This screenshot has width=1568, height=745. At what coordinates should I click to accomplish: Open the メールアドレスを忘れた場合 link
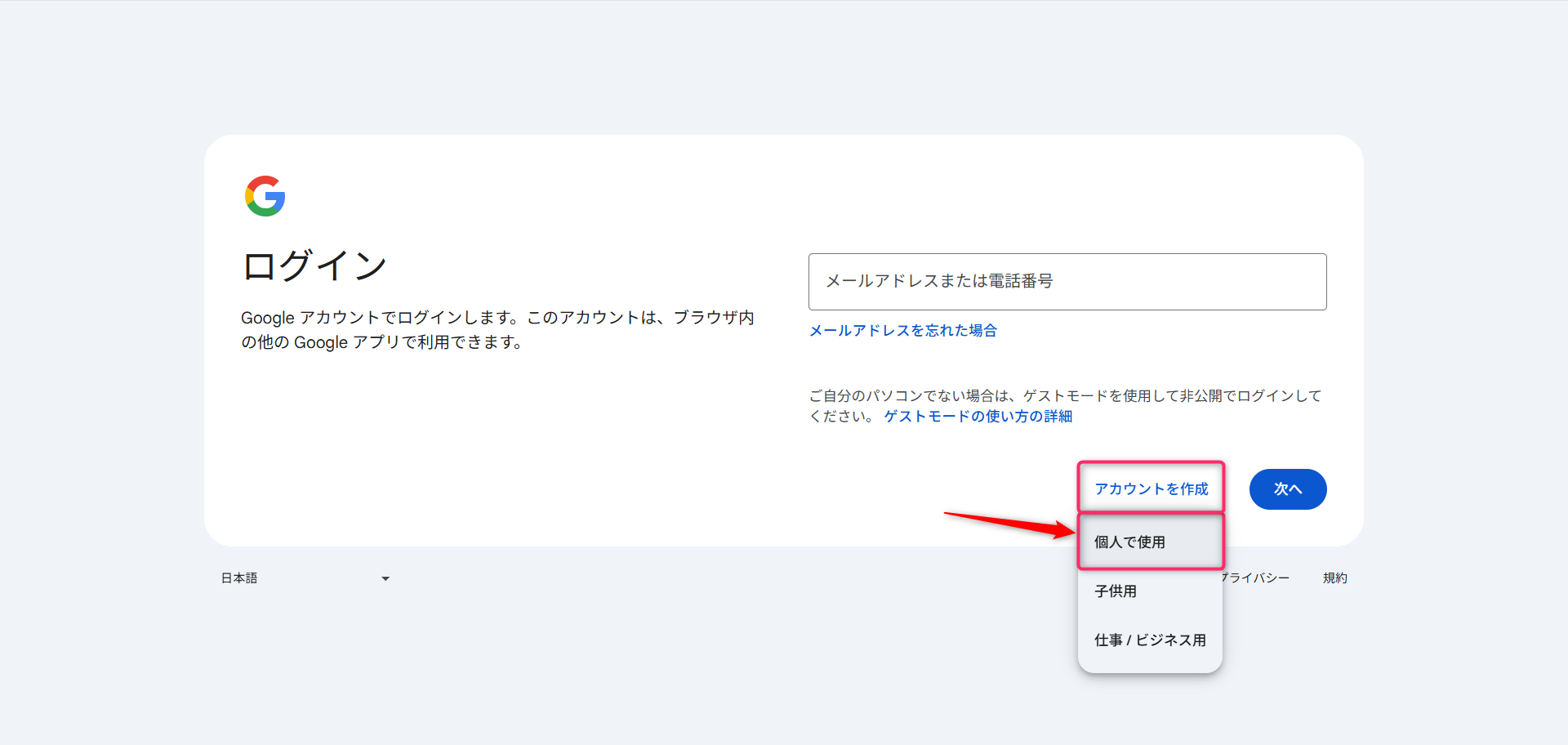[x=902, y=330]
